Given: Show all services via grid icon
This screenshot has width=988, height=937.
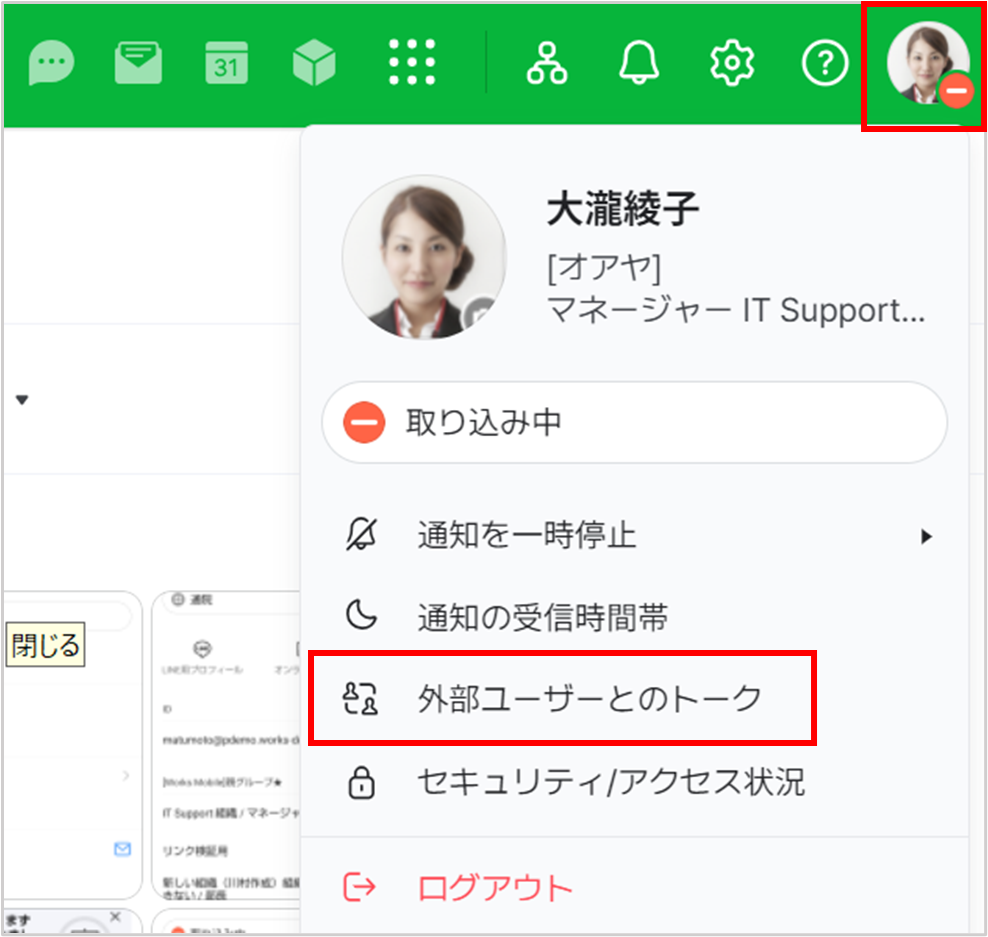Looking at the screenshot, I should tap(413, 65).
